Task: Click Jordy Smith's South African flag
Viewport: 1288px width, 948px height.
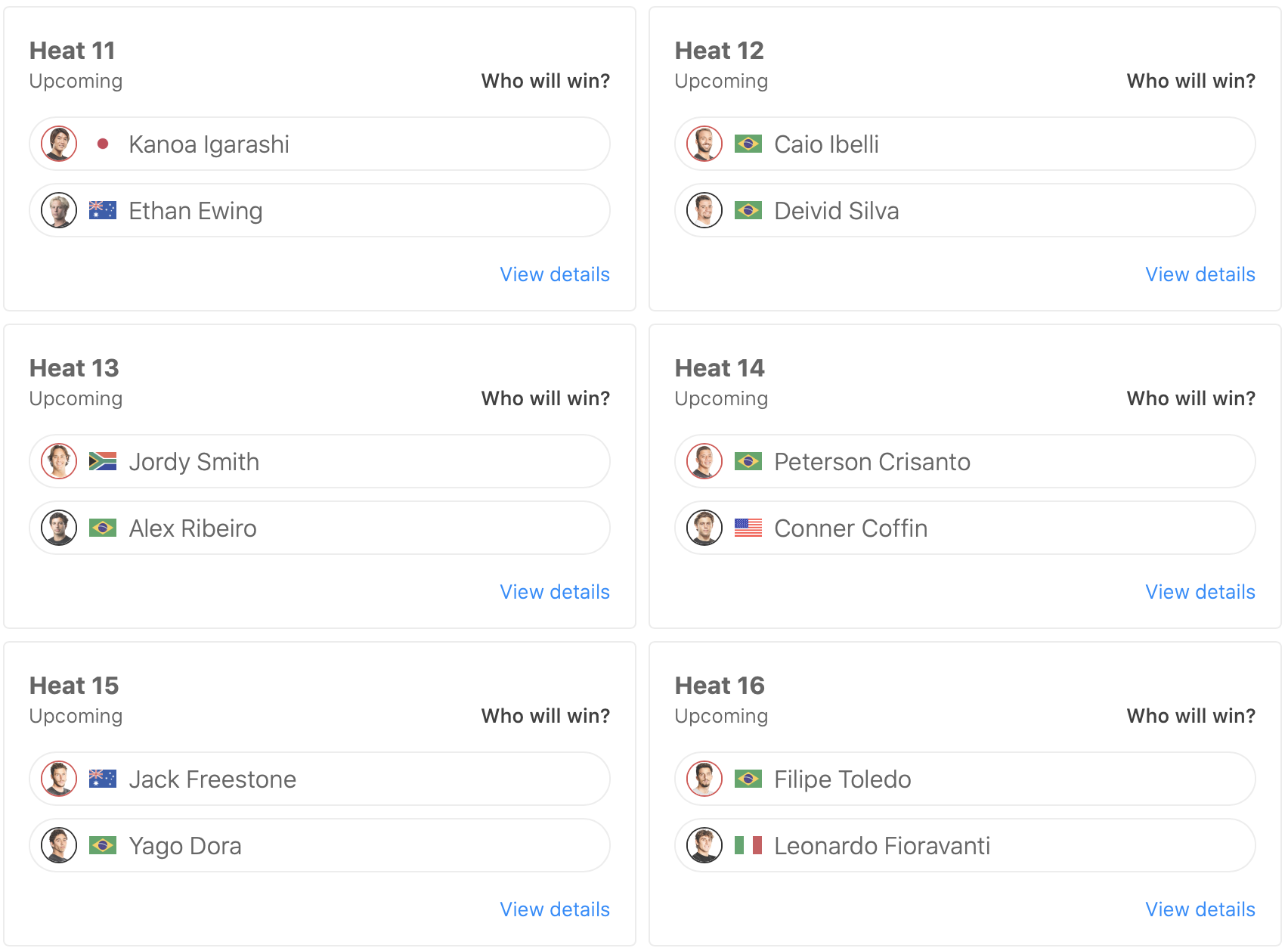Action: [x=103, y=461]
